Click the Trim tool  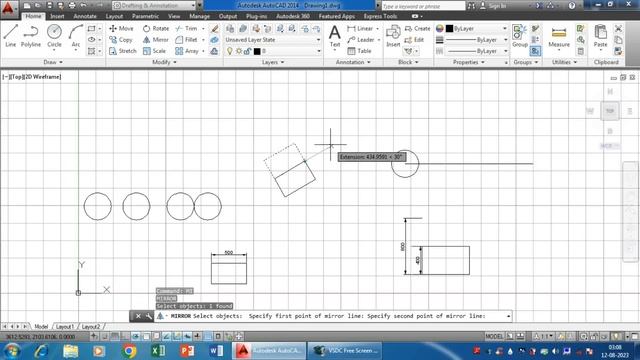[x=186, y=28]
